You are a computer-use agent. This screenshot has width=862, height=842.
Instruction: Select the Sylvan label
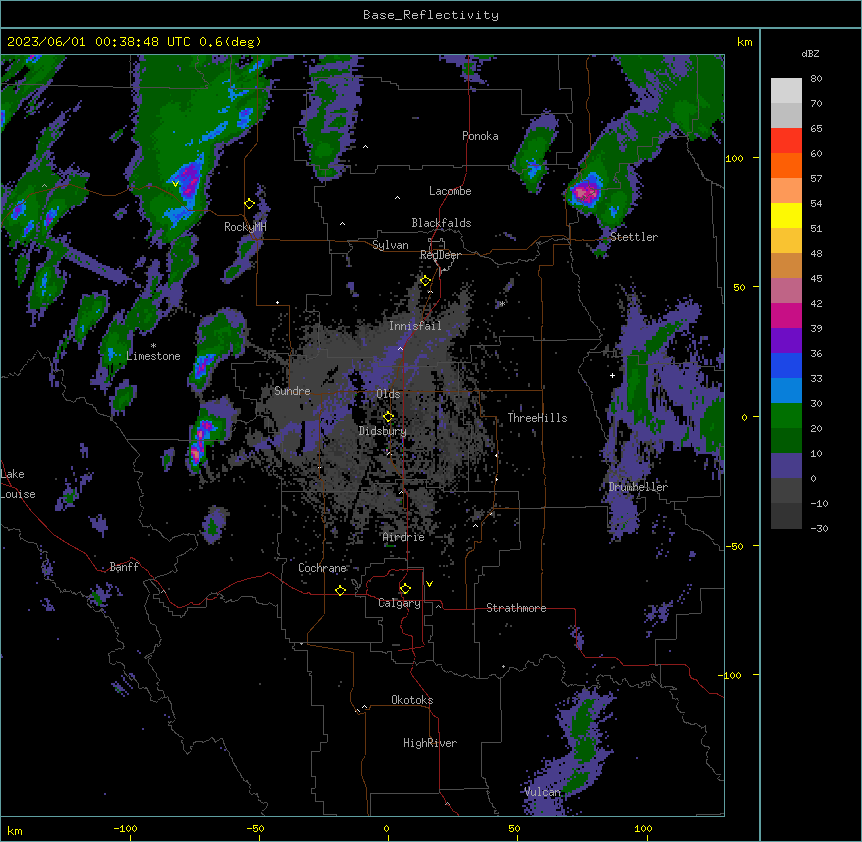[390, 245]
